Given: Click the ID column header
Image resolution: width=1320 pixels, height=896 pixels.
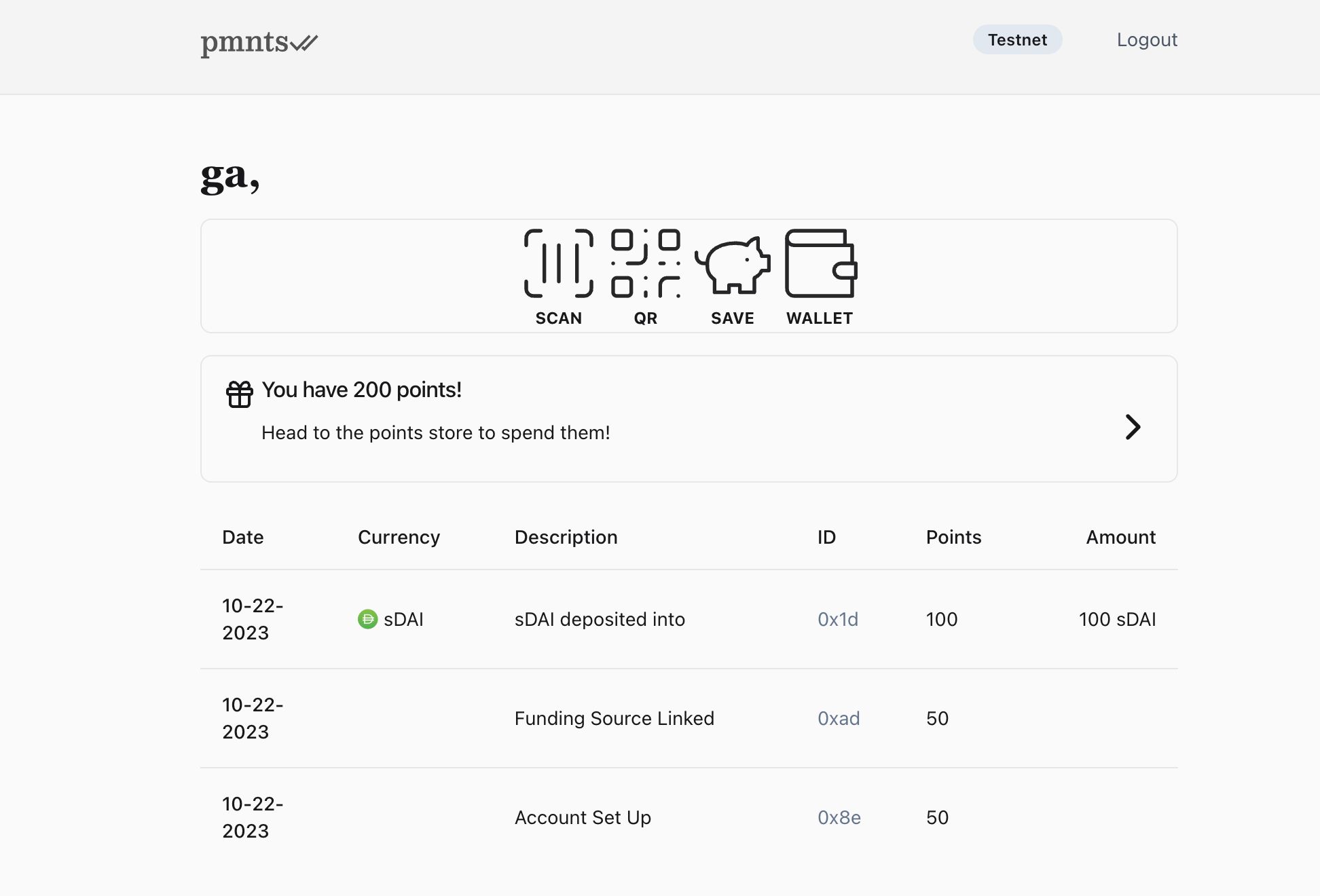Looking at the screenshot, I should tap(826, 537).
